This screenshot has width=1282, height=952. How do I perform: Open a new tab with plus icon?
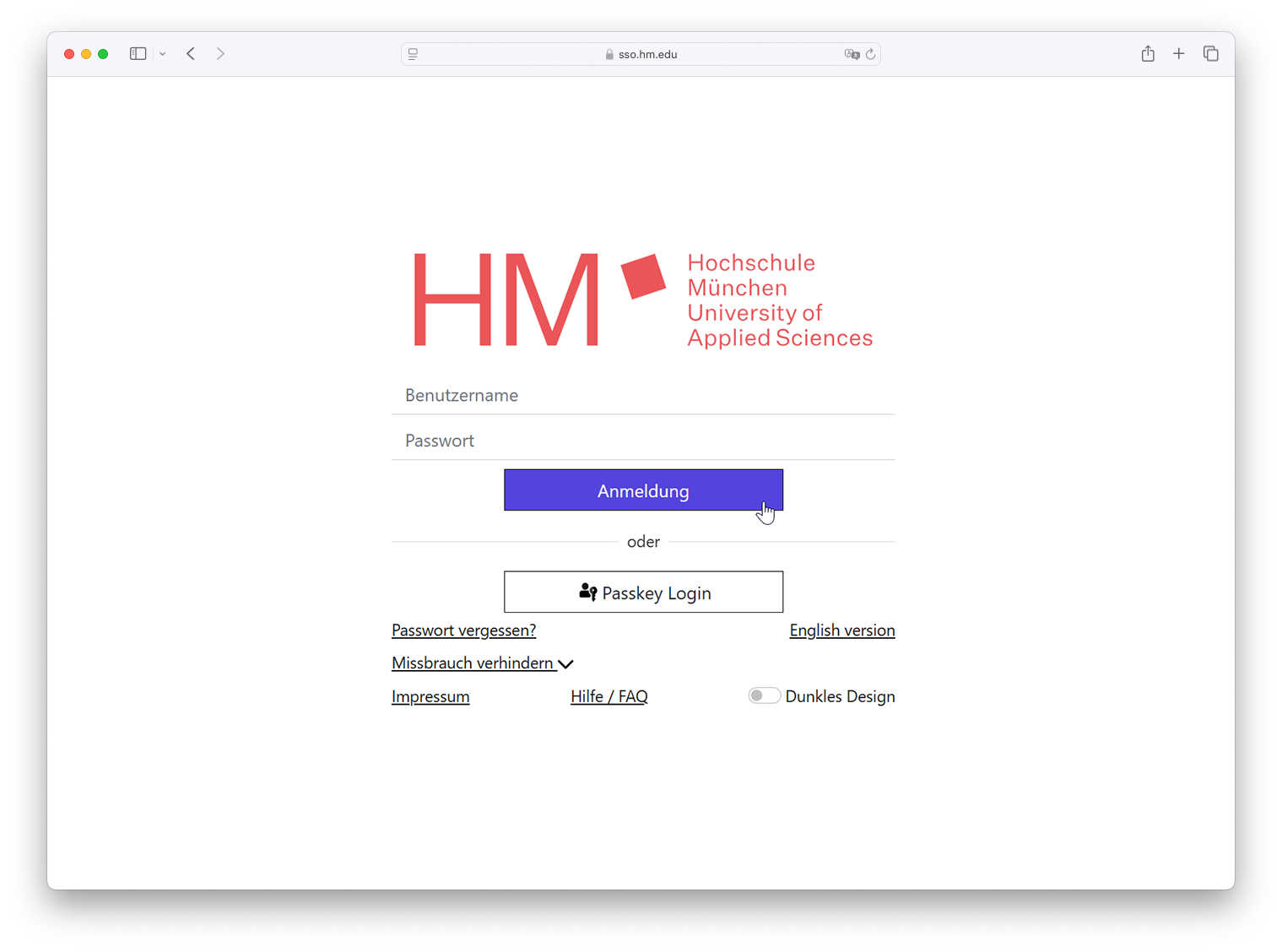1179,54
